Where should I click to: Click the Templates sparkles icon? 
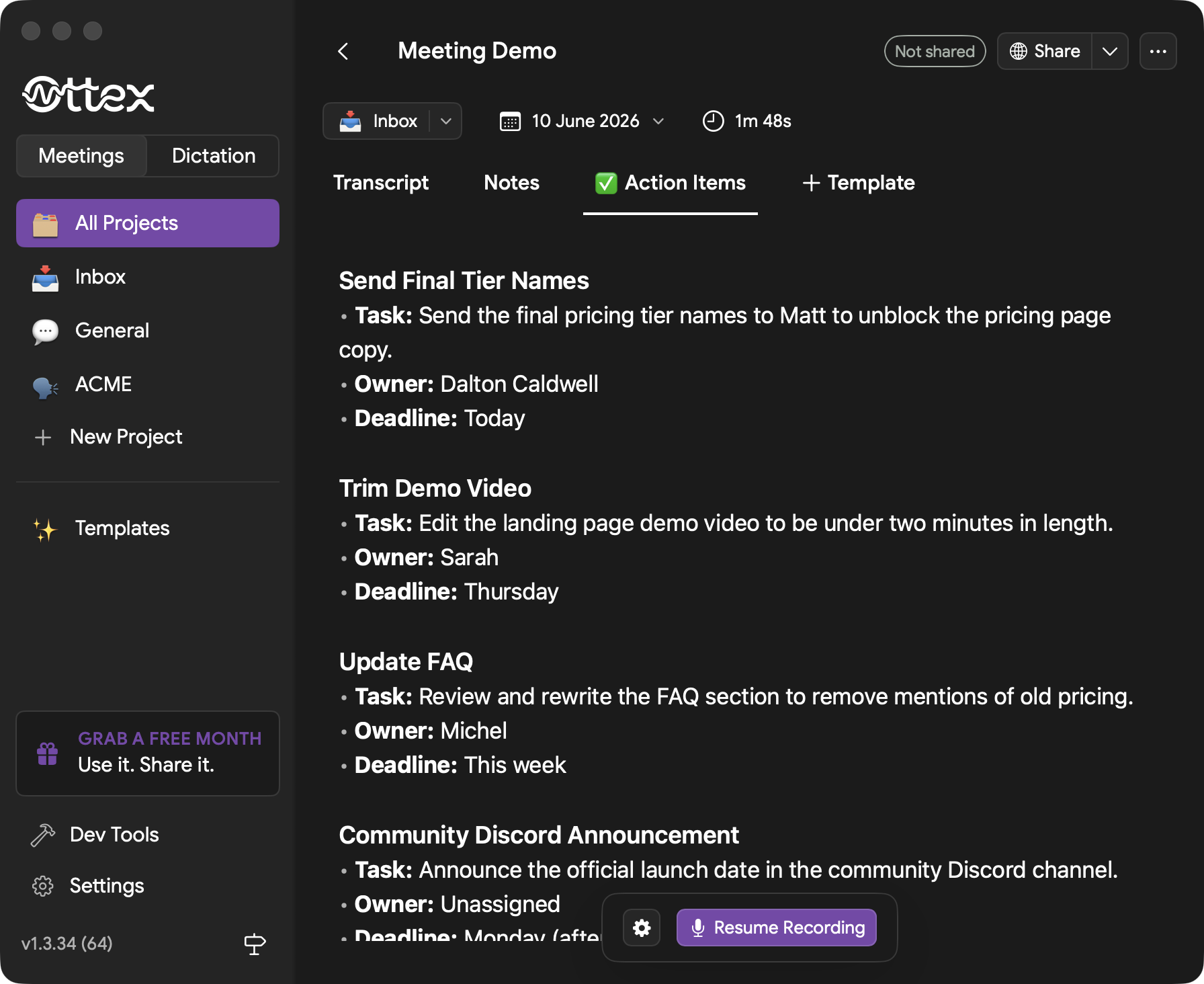[45, 529]
